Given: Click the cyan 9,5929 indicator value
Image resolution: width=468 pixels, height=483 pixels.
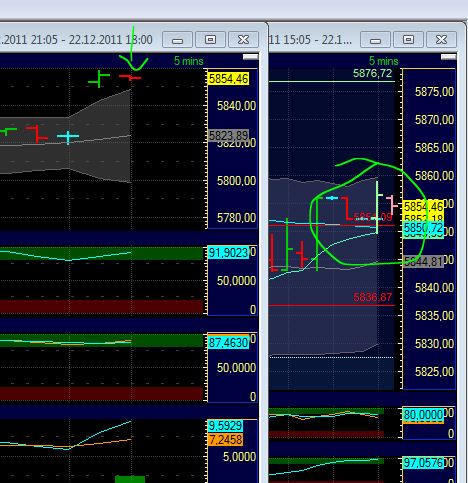Looking at the screenshot, I should pyautogui.click(x=225, y=426).
